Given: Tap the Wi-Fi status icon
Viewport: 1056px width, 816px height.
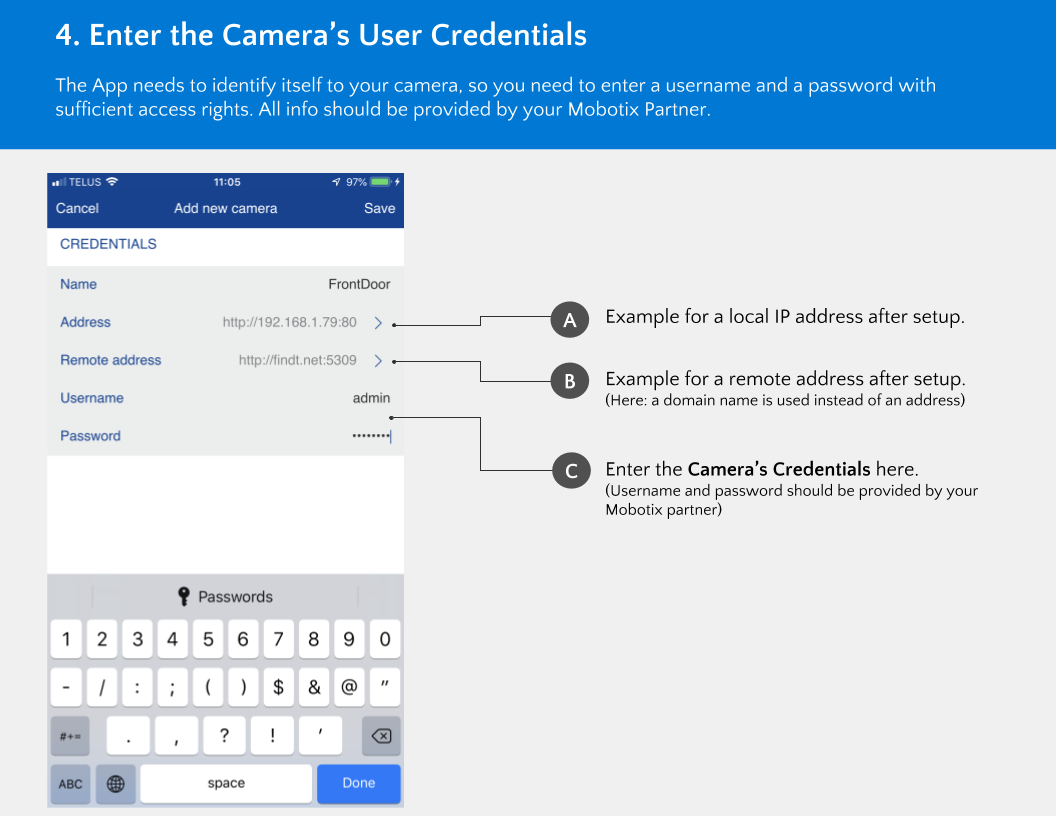Looking at the screenshot, I should click(112, 182).
